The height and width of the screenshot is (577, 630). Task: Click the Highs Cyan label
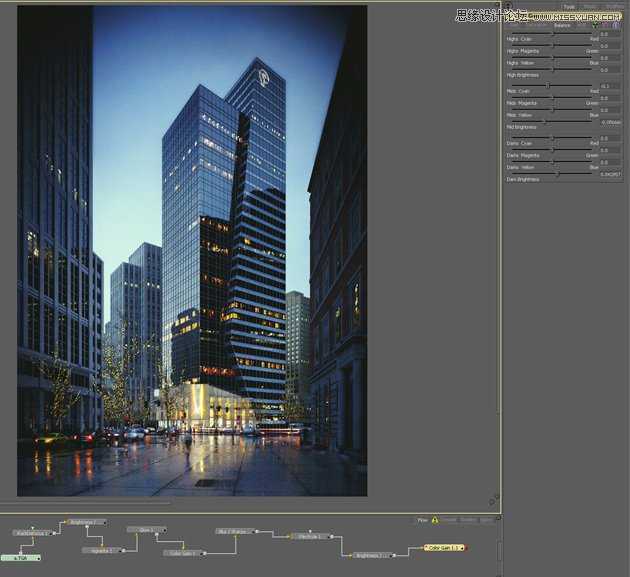tap(519, 39)
